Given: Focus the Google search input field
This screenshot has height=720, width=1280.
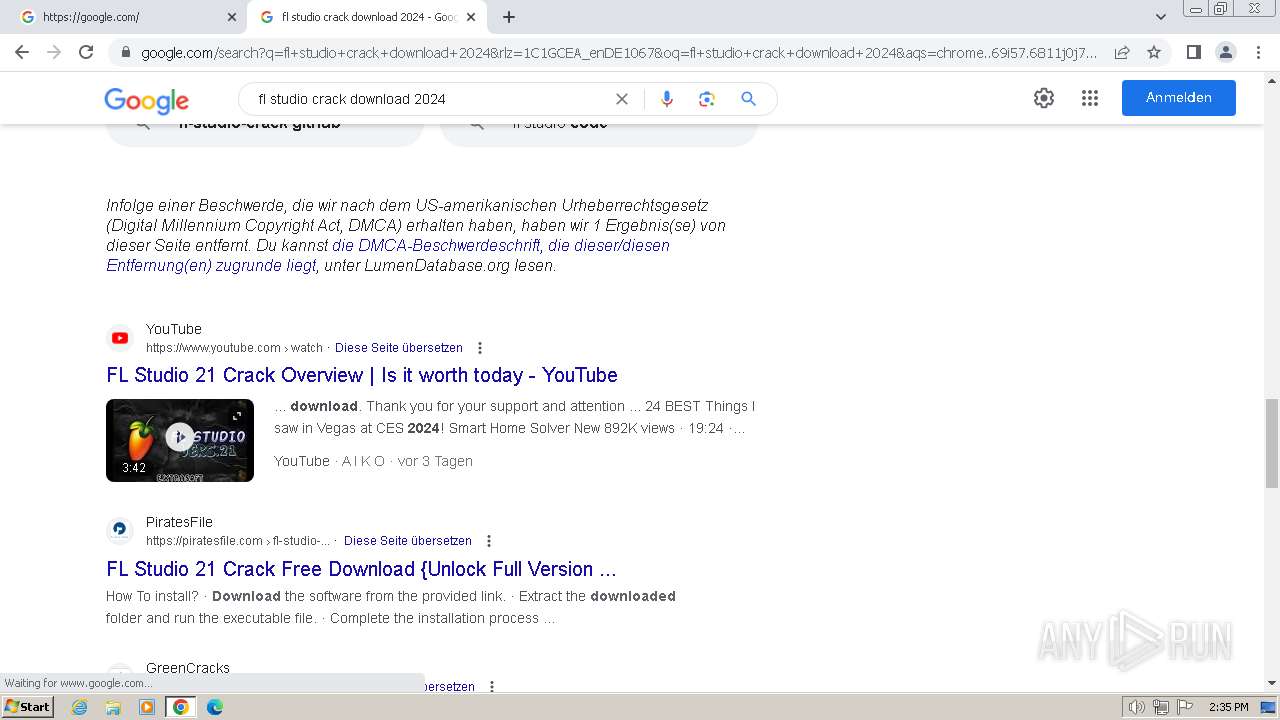Looking at the screenshot, I should pos(430,99).
